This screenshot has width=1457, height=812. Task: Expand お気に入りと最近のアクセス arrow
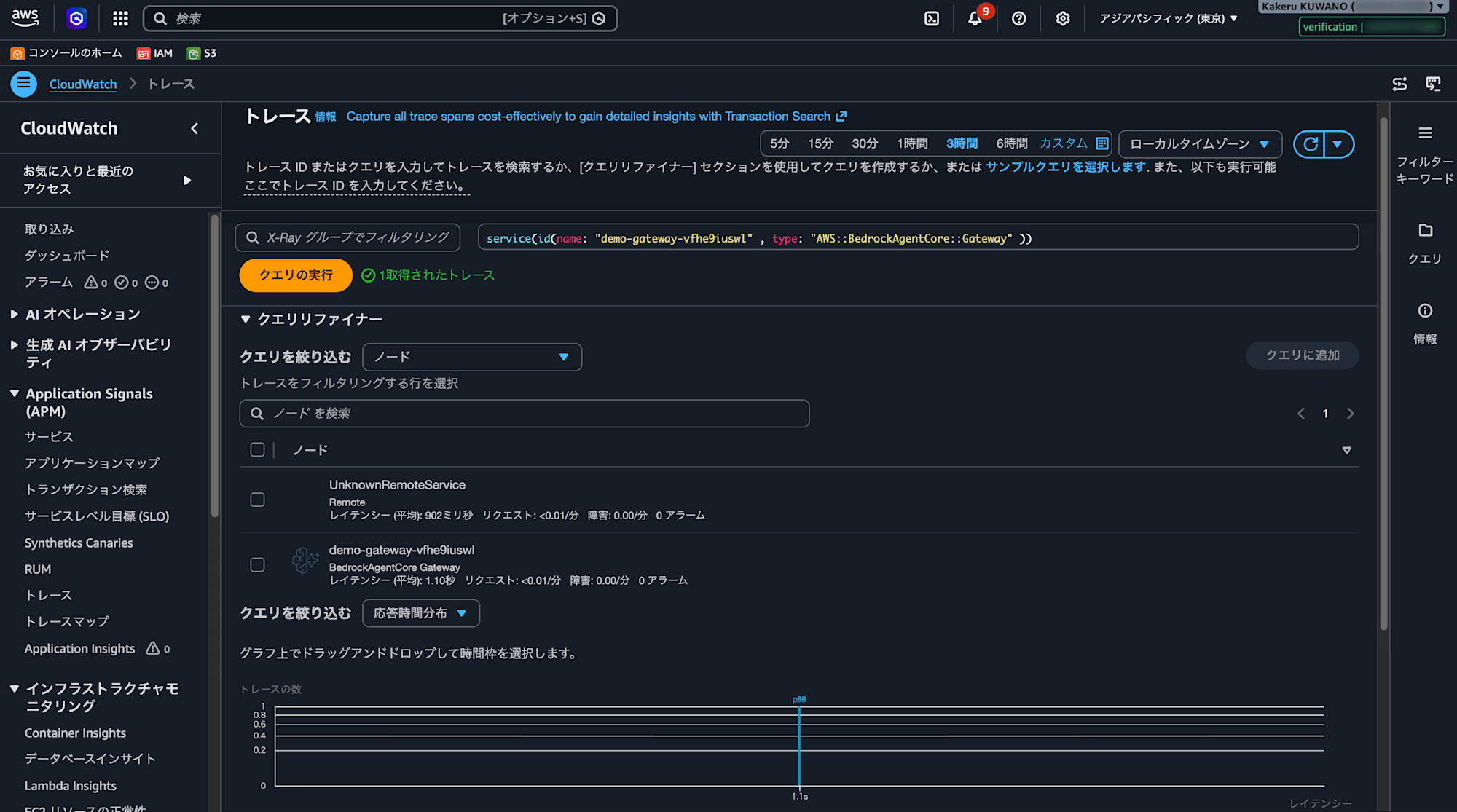187,180
